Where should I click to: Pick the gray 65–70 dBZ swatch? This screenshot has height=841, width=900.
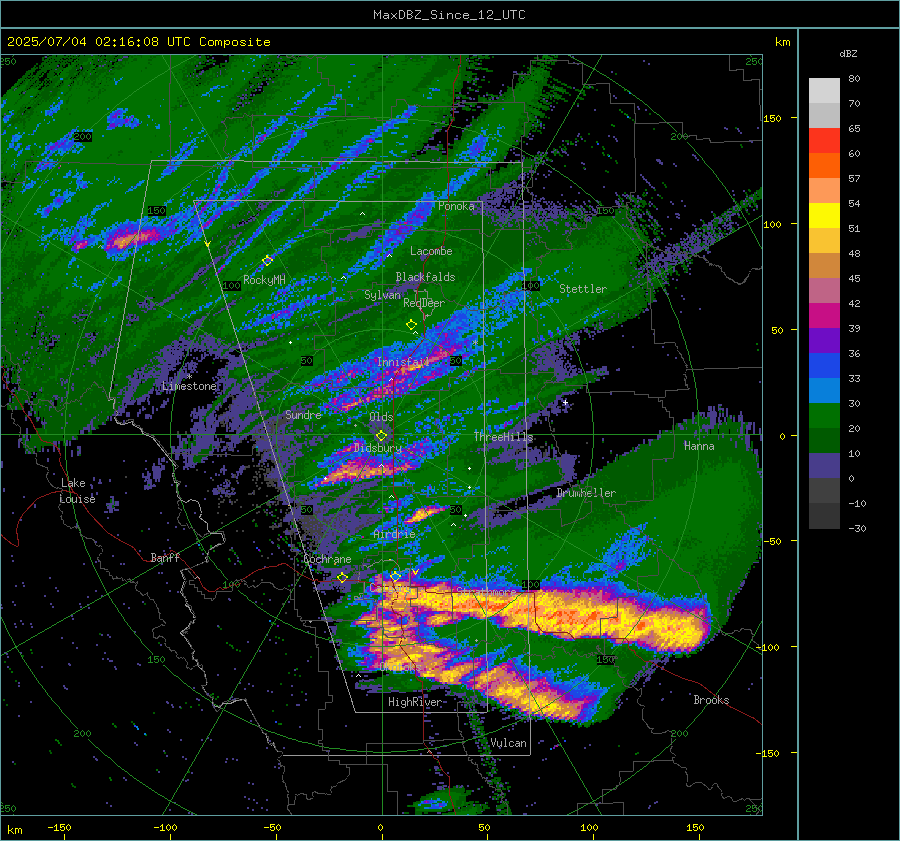pos(824,115)
